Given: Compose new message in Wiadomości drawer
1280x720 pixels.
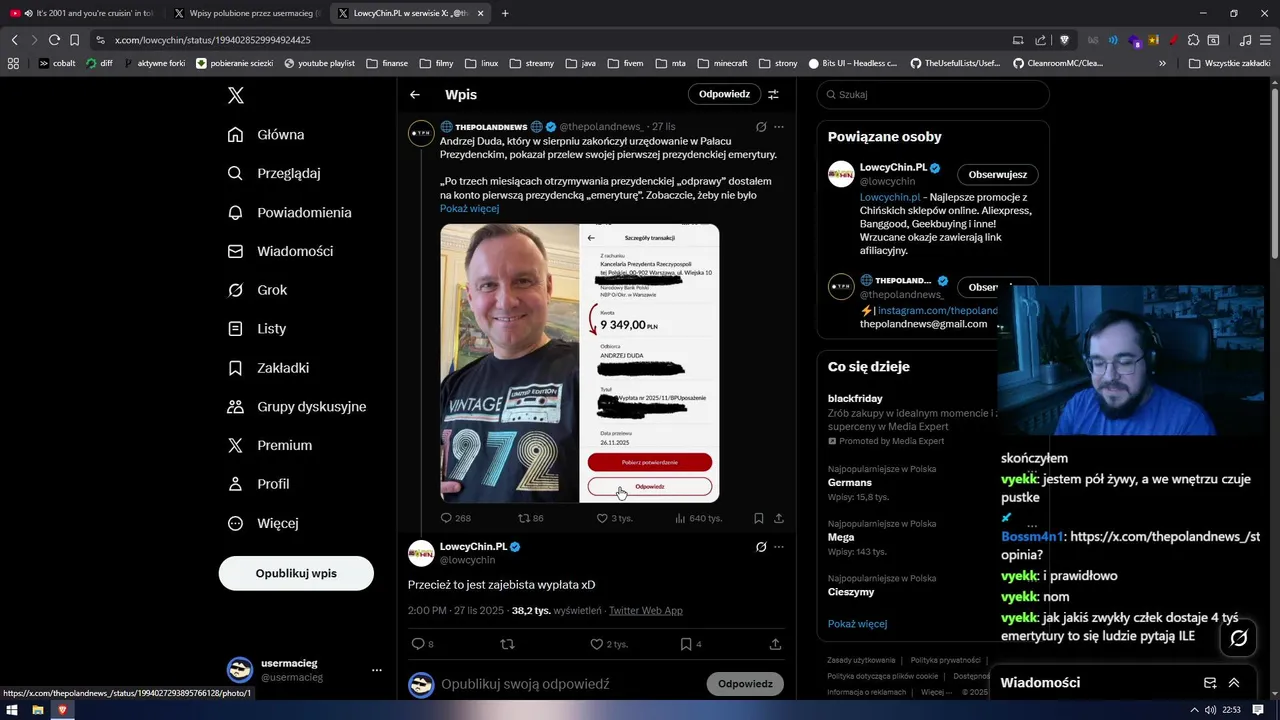Looking at the screenshot, I should (1210, 683).
